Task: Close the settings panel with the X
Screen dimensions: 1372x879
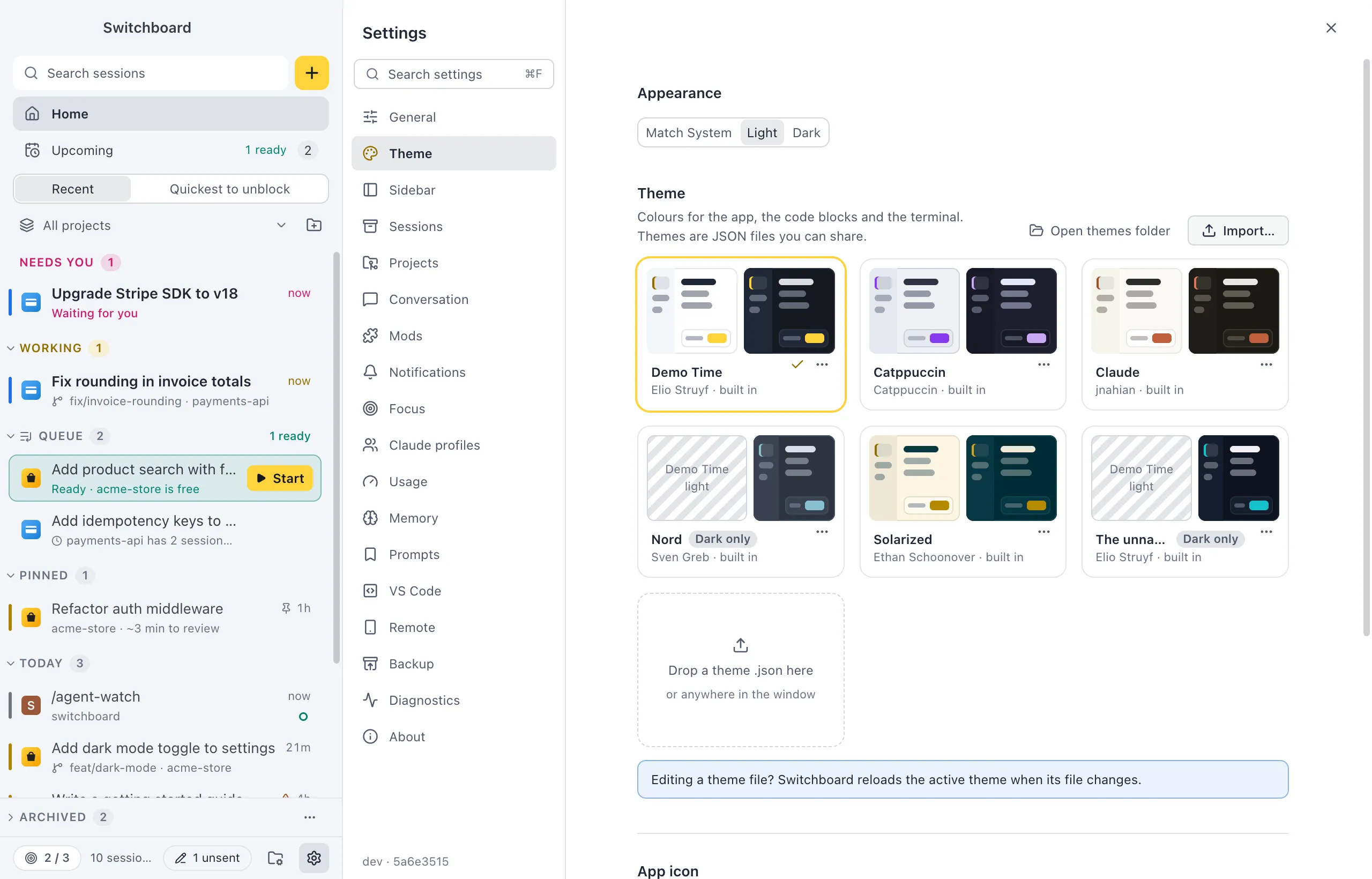Action: (x=1331, y=28)
